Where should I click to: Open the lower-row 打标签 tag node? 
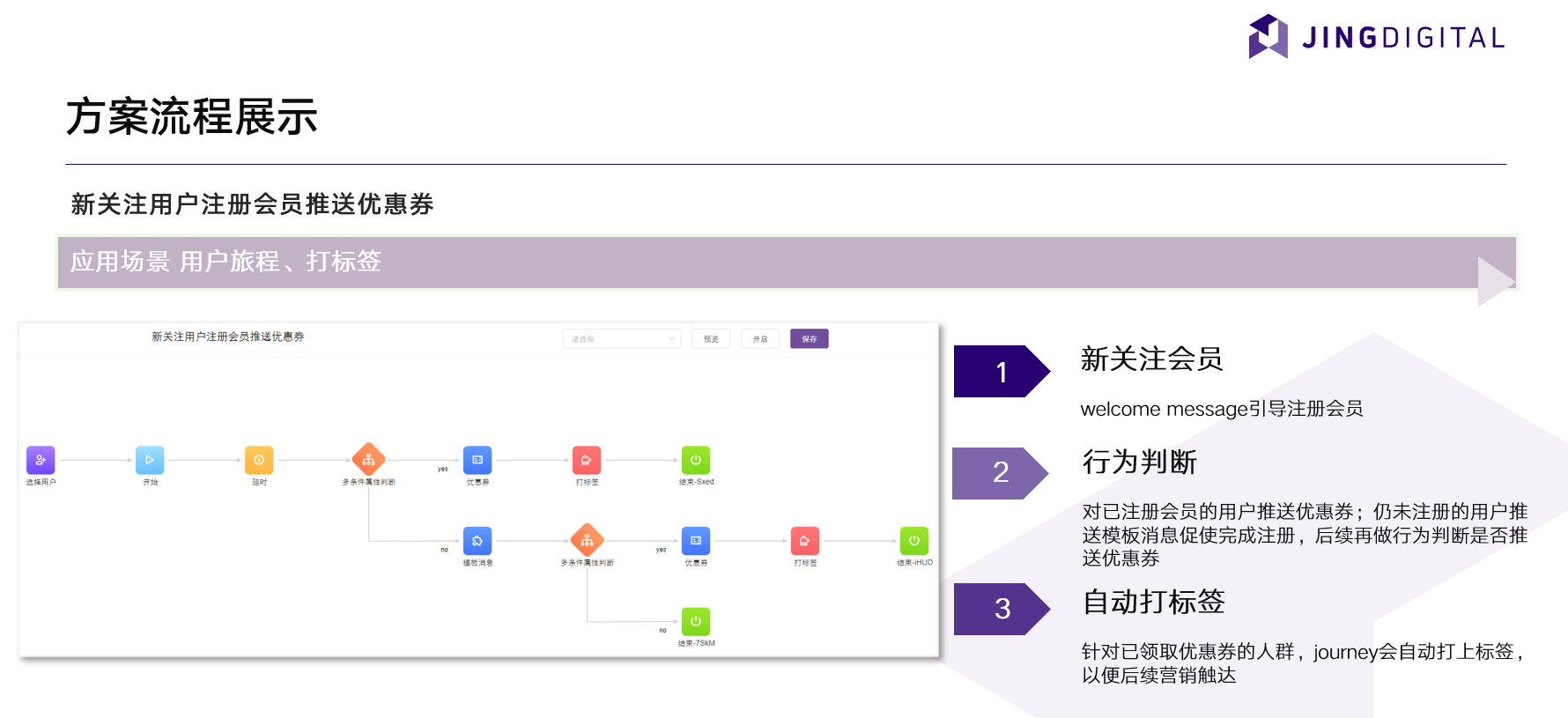pos(805,541)
